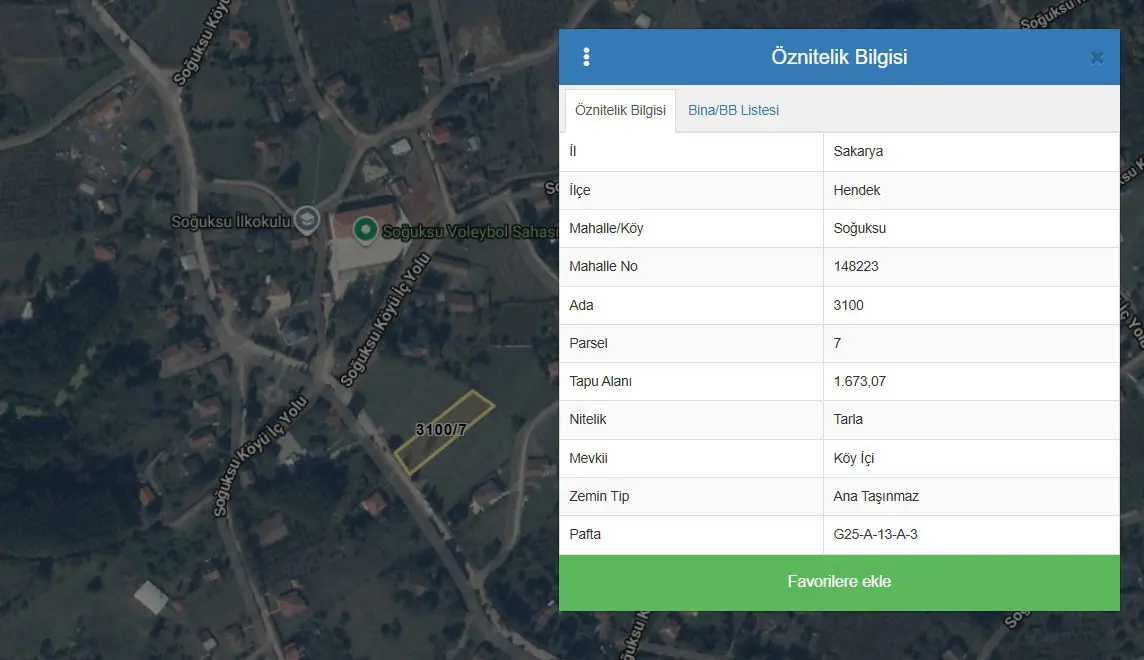Click the Pafta value G25-A-13-A-3

point(876,534)
